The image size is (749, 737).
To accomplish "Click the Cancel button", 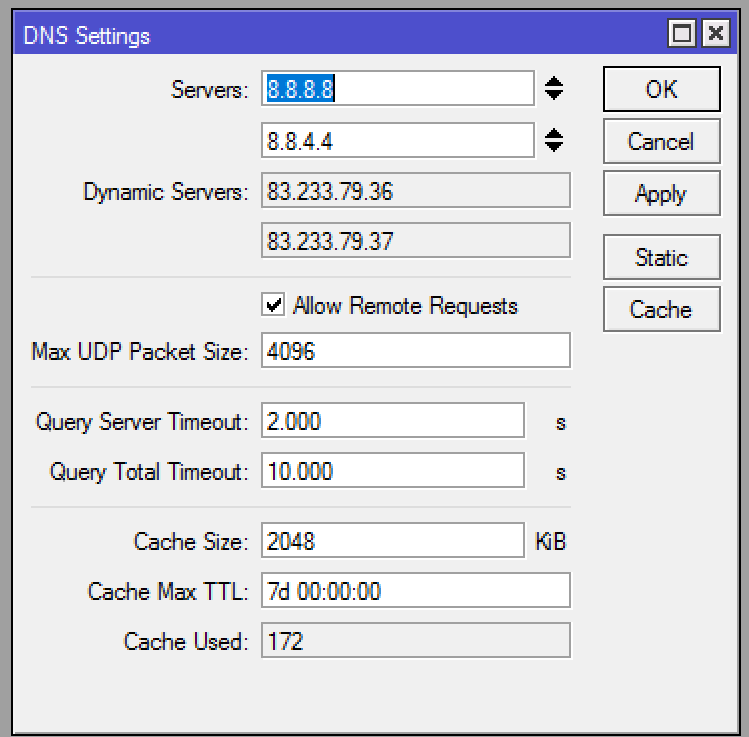I will [x=662, y=141].
